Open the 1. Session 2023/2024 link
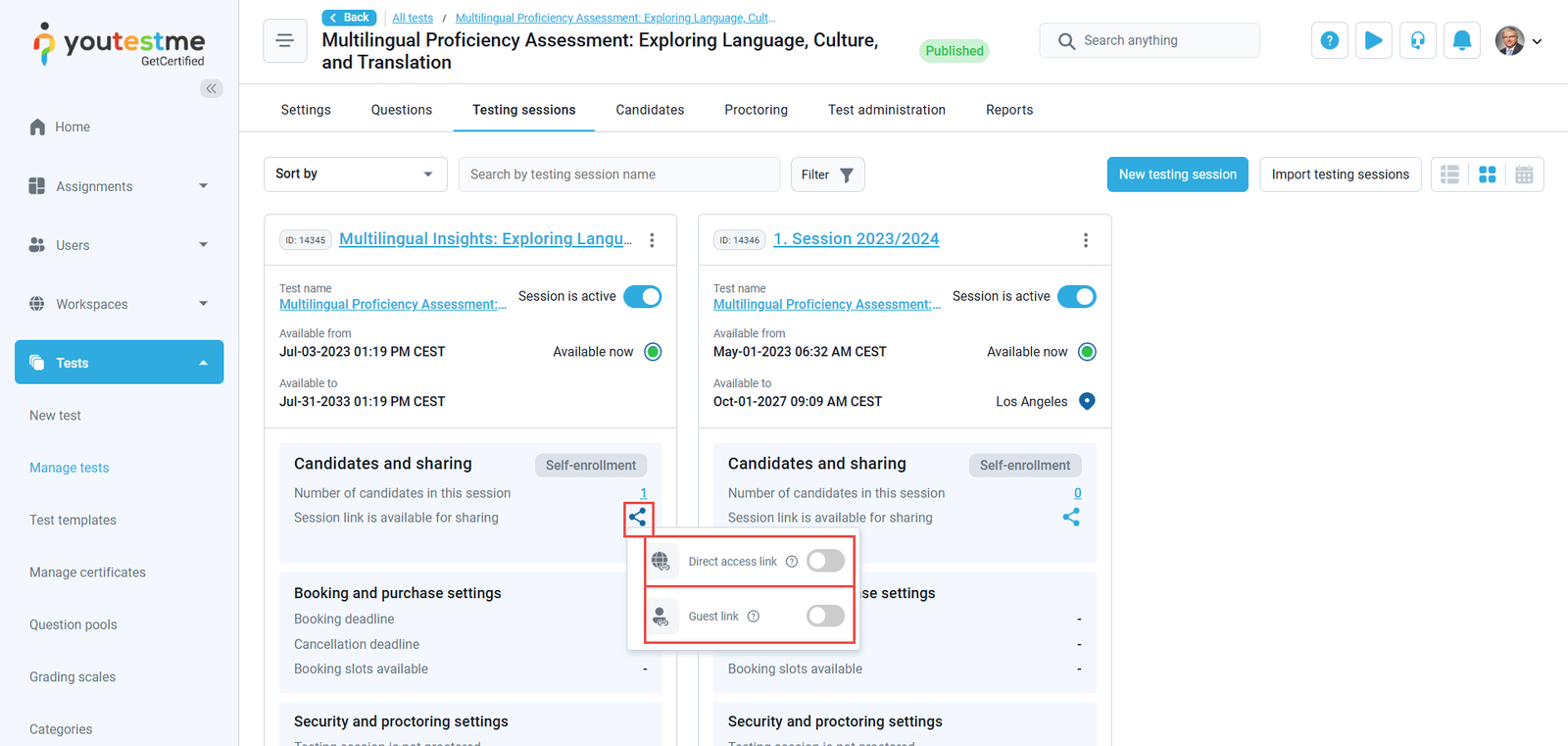Screen dimensions: 1568x746 pyautogui.click(x=856, y=239)
